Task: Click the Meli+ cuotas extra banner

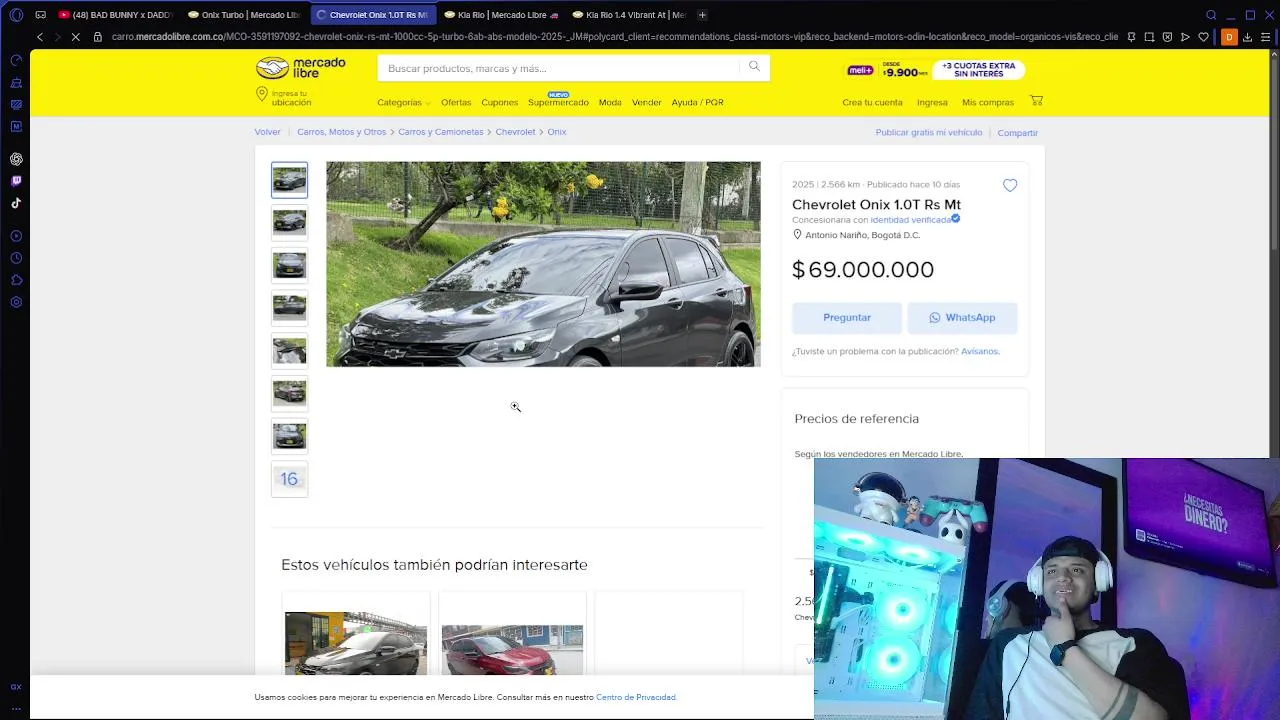Action: (x=935, y=70)
